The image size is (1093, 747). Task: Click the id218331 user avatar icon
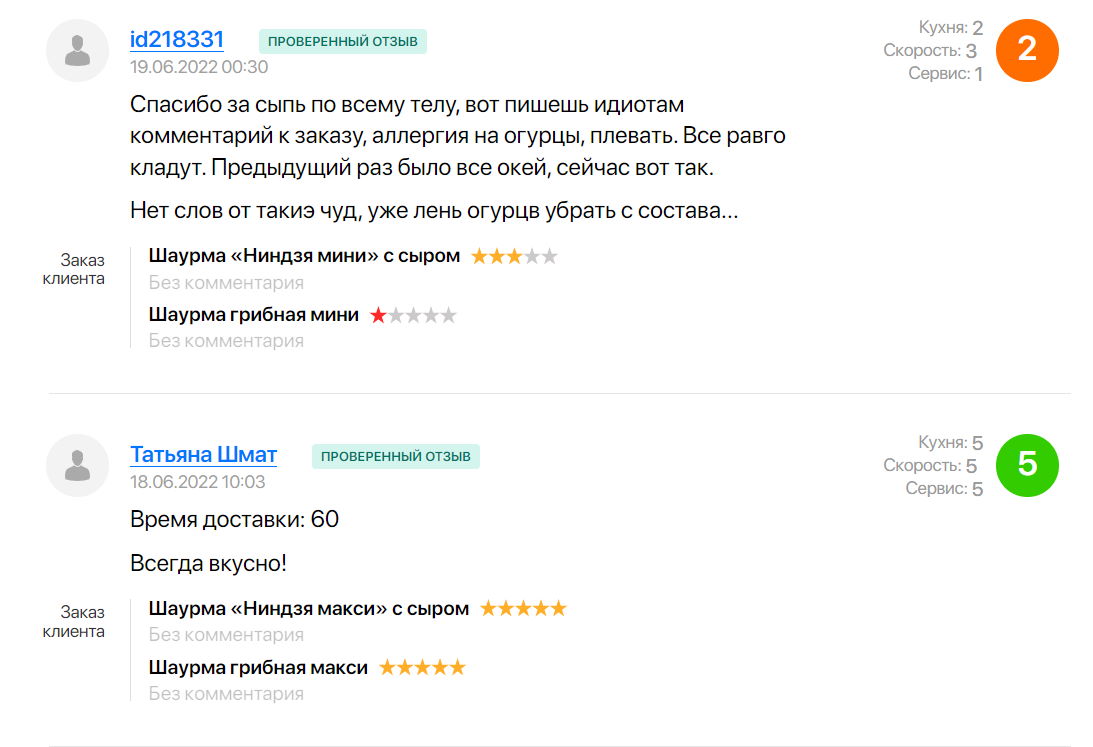77,51
